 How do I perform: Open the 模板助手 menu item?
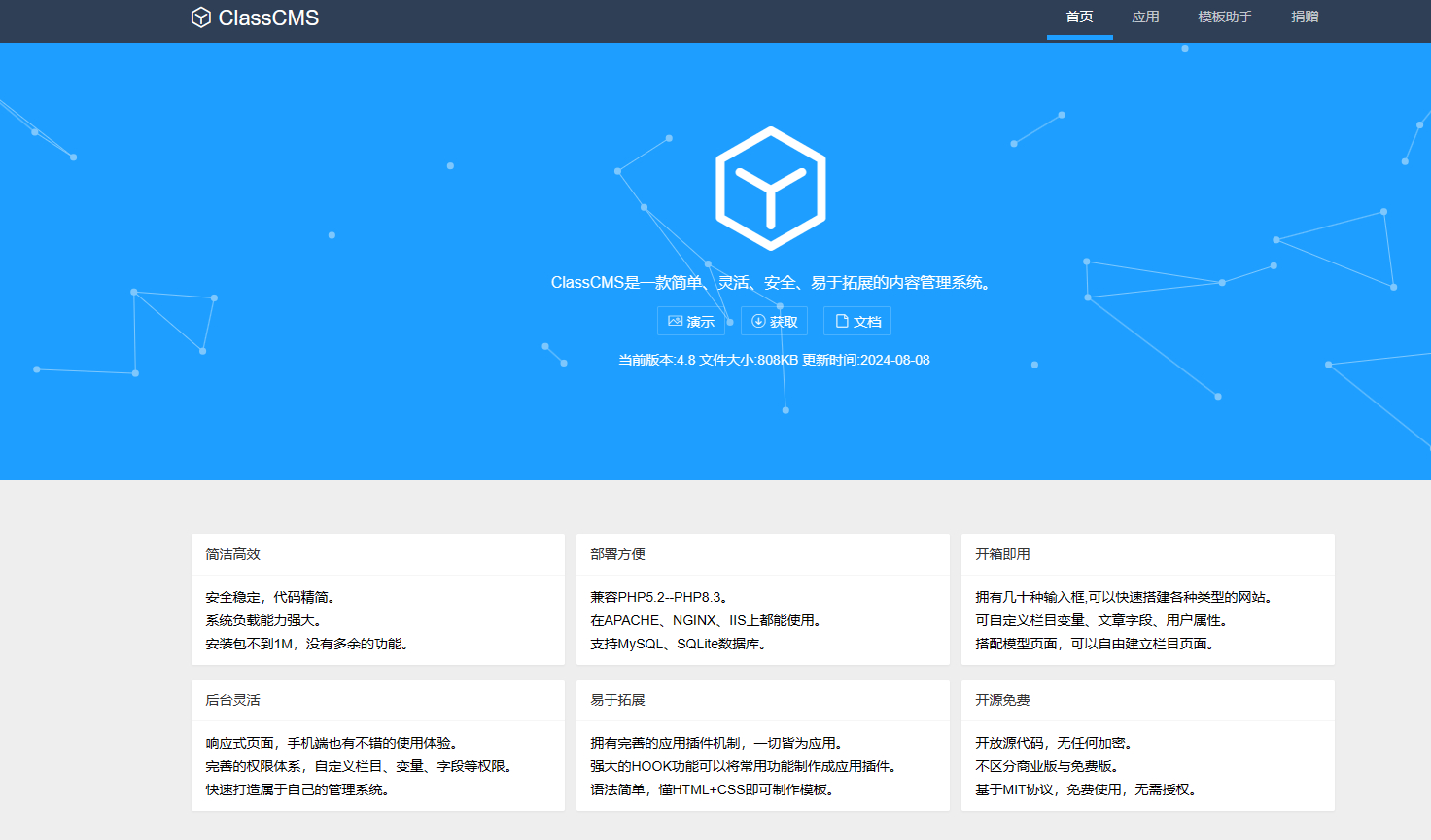(x=1225, y=17)
